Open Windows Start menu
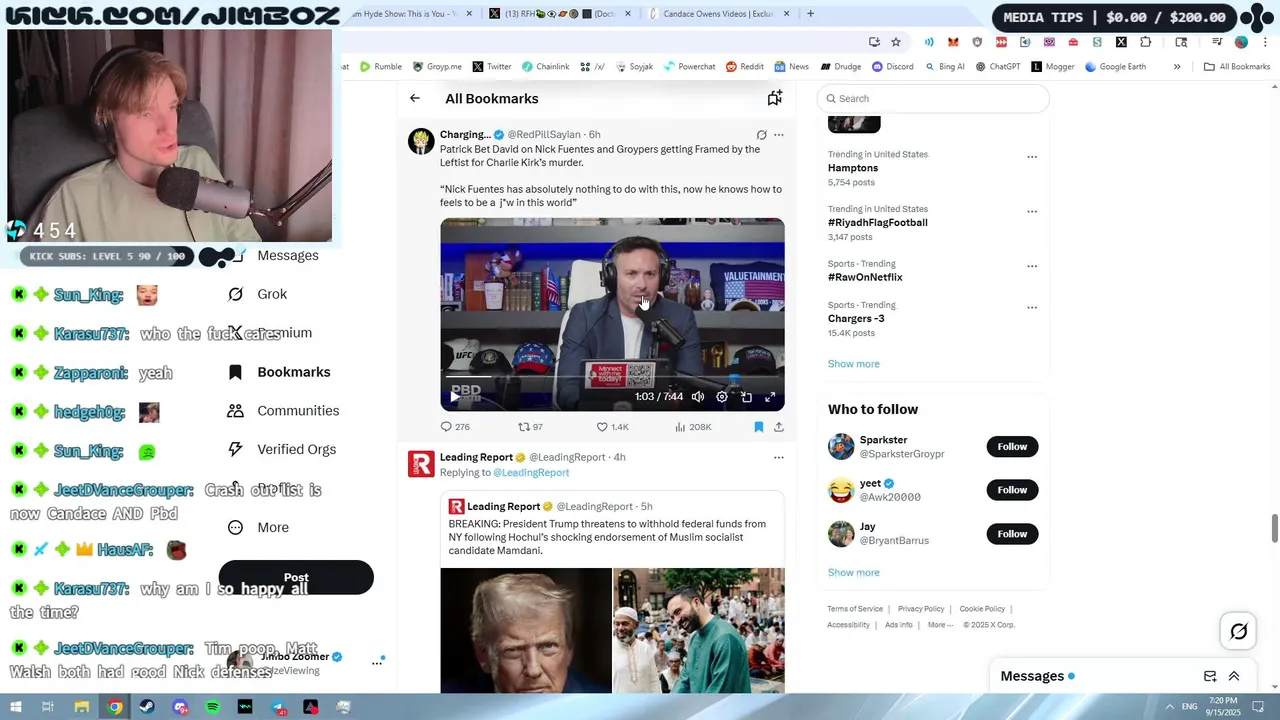Image resolution: width=1280 pixels, height=720 pixels. pos(15,707)
